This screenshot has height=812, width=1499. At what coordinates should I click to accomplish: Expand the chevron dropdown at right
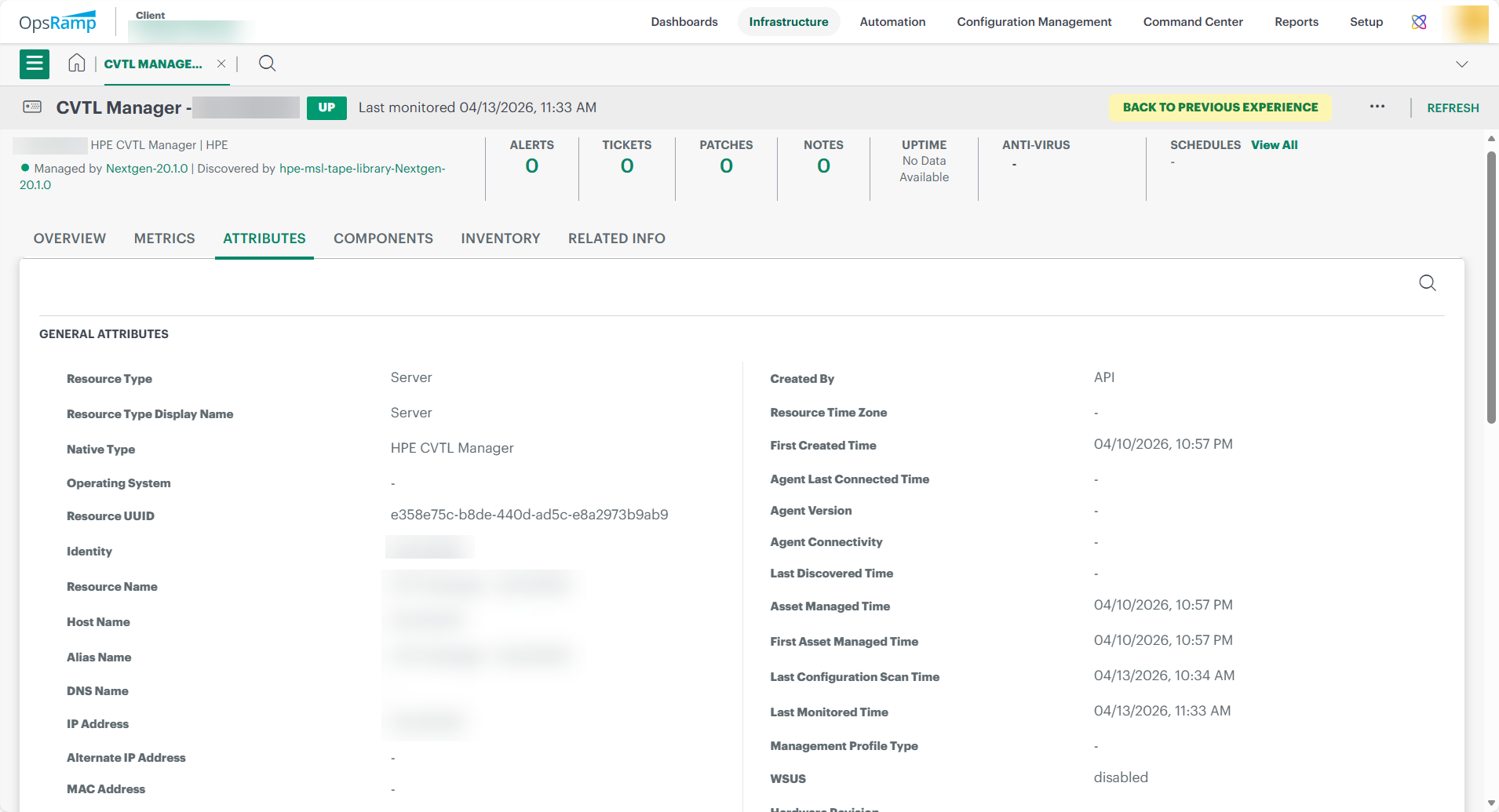1461,64
